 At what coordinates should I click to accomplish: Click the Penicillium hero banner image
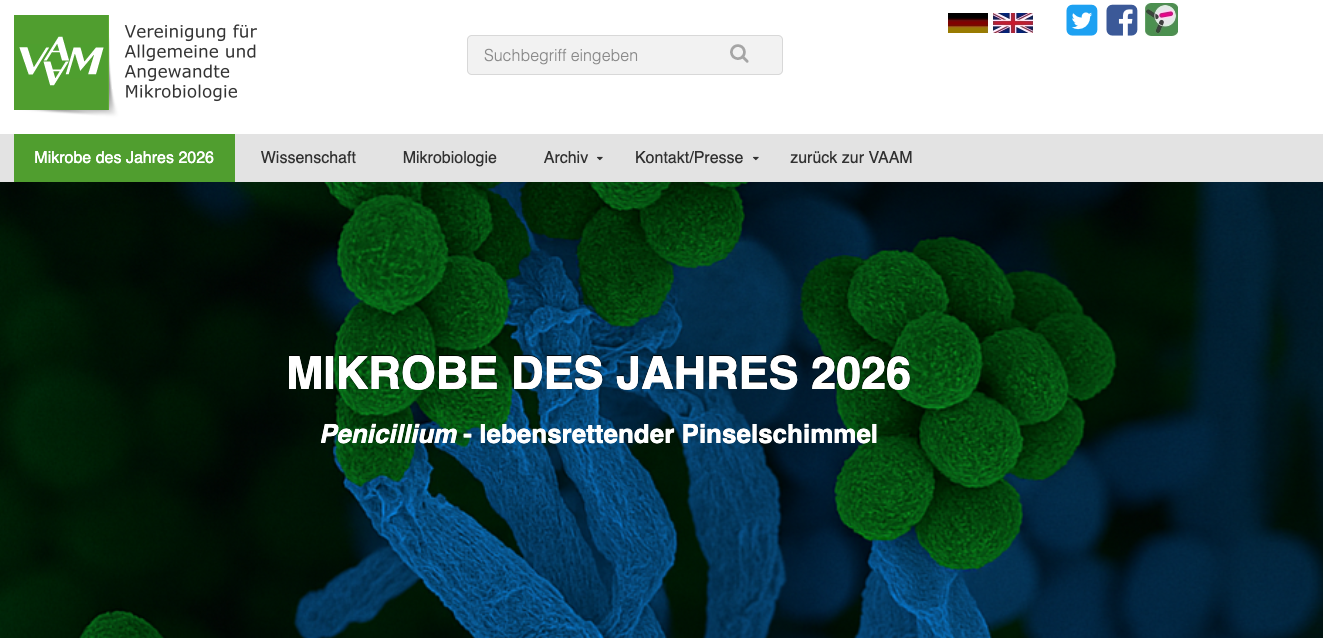tap(661, 550)
